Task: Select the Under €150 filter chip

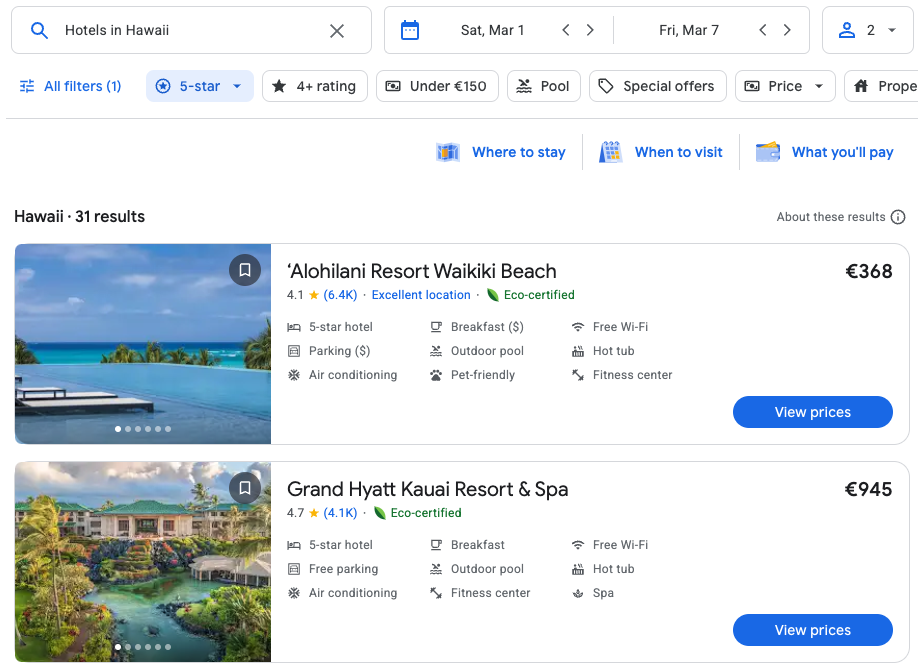Action: click(x=437, y=86)
